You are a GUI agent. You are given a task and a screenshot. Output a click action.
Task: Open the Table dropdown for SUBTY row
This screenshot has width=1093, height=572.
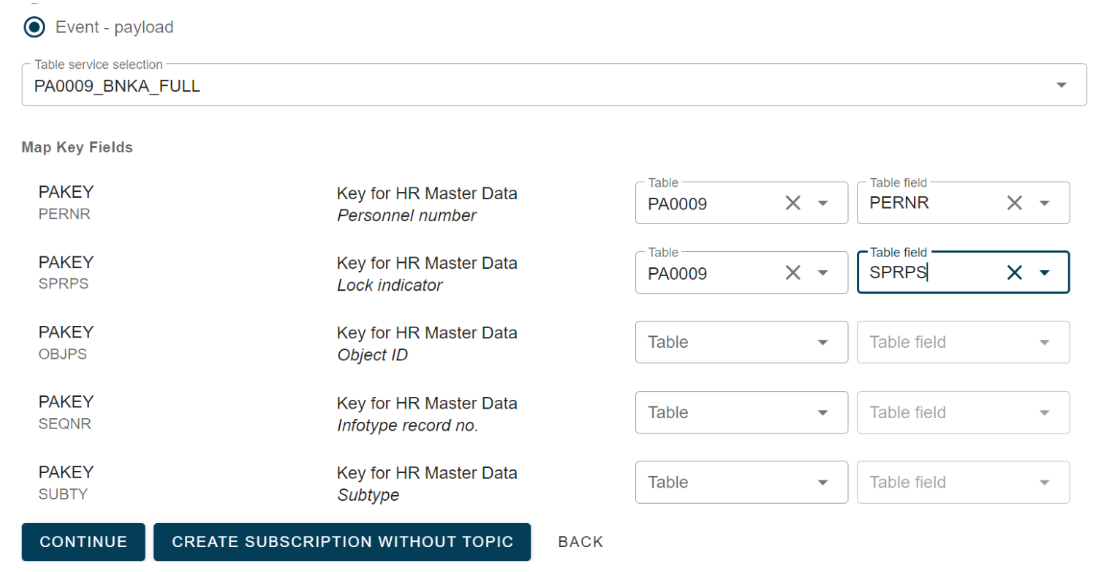[x=740, y=482]
